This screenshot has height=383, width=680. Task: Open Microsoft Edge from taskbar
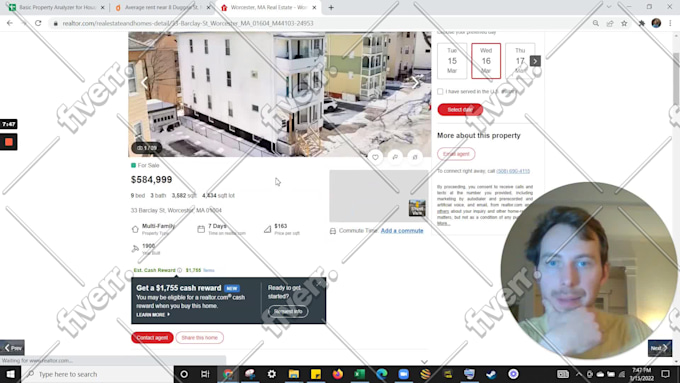click(382, 374)
